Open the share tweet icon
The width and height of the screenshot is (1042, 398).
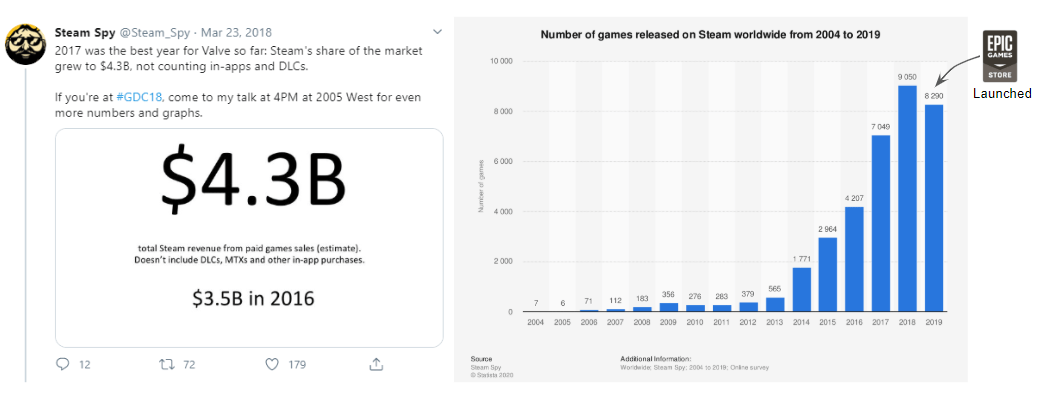coord(375,364)
